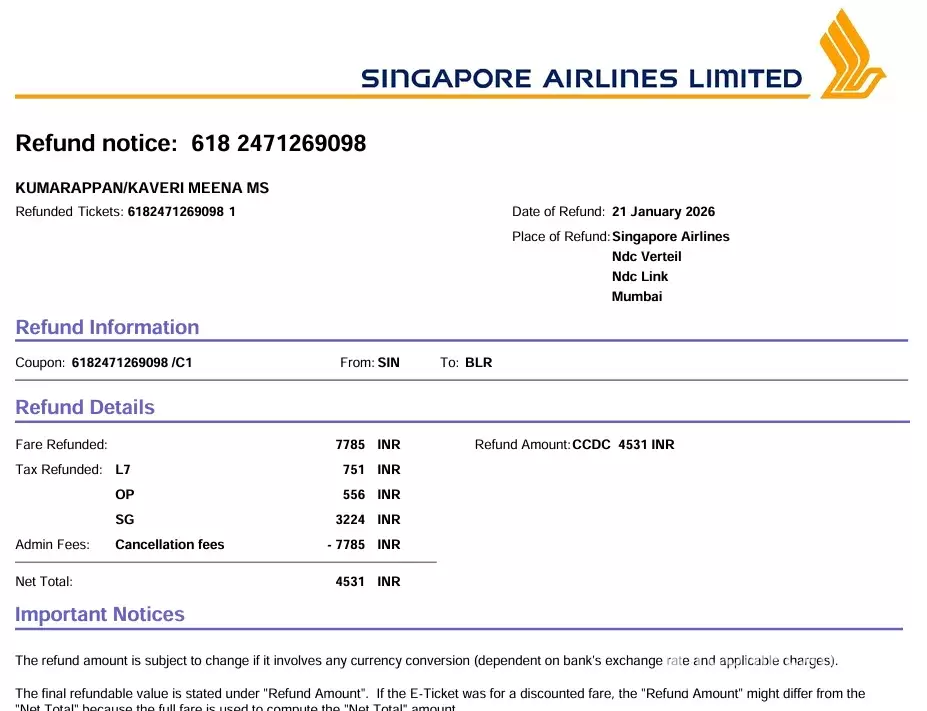This screenshot has width=927, height=711.
Task: Click the Cancellation fees label
Action: (x=170, y=545)
